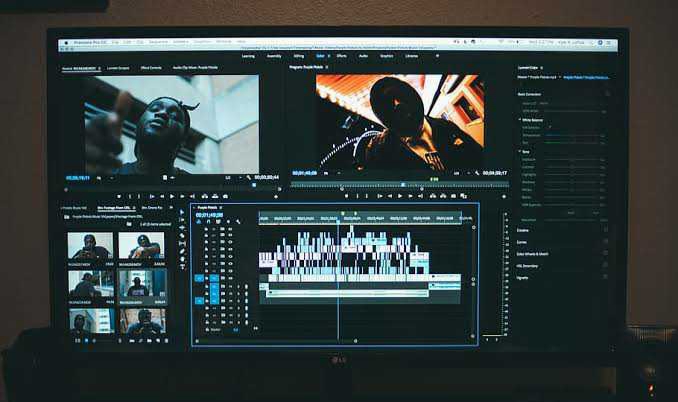Play the Program monitor sequence
Image resolution: width=678 pixels, height=402 pixels.
tap(400, 196)
